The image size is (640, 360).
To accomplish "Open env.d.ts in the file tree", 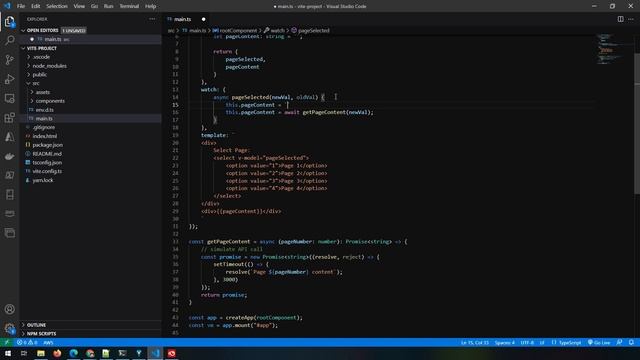I will tap(44, 110).
